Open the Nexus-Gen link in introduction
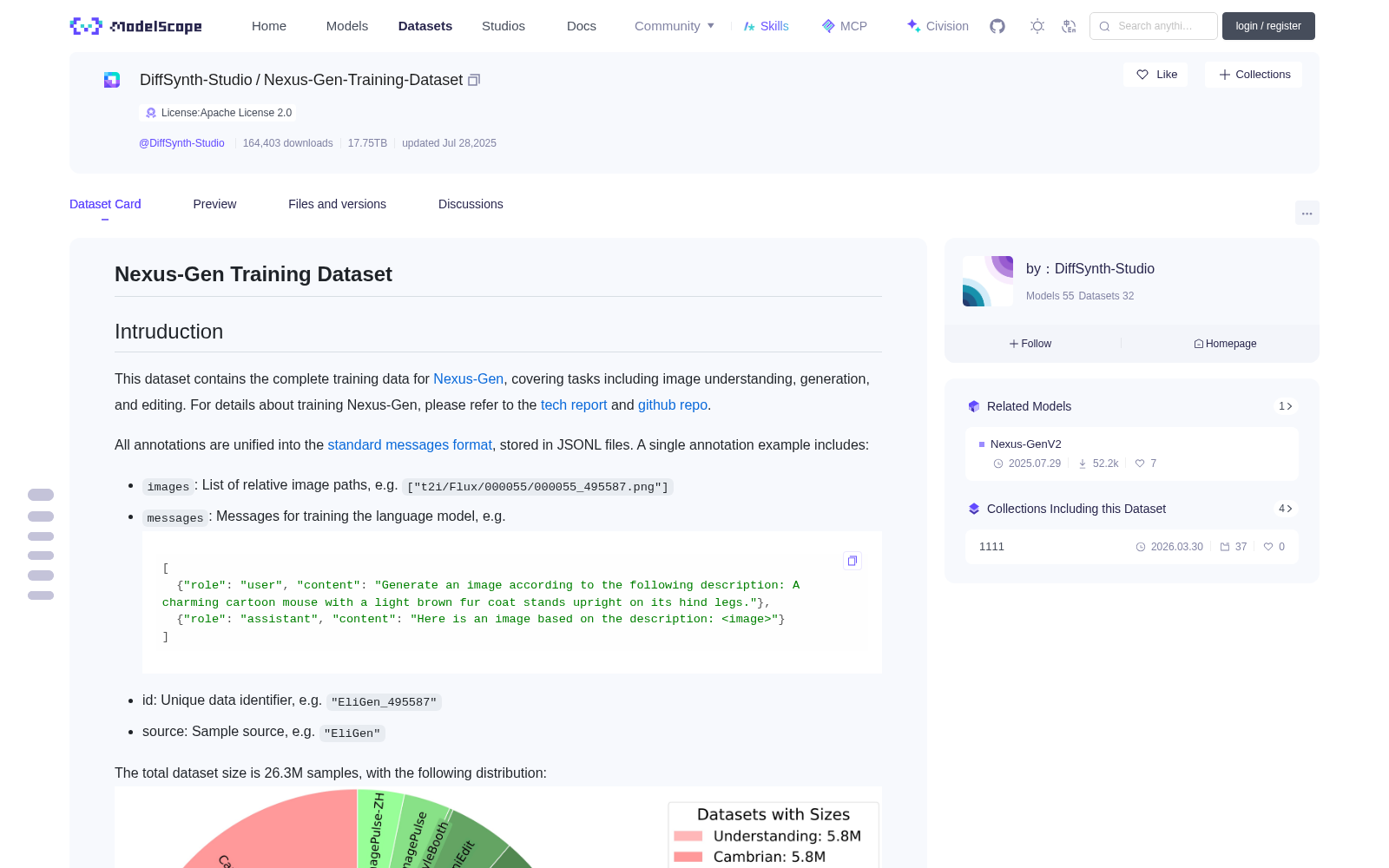This screenshot has width=1389, height=868. tap(468, 379)
